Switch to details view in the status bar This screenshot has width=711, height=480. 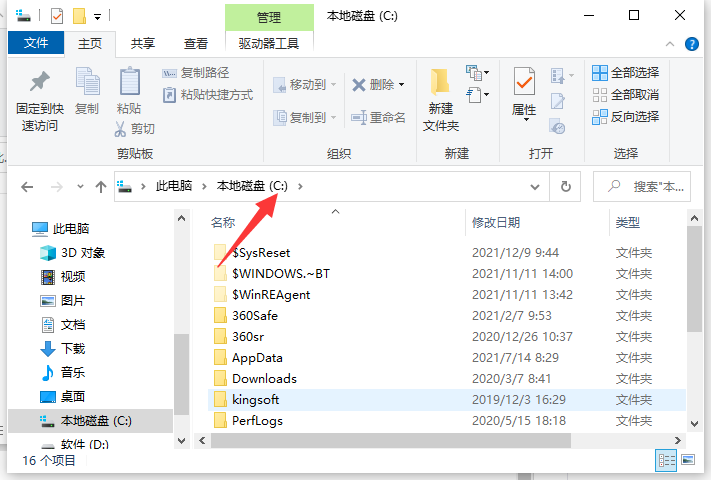(666, 460)
